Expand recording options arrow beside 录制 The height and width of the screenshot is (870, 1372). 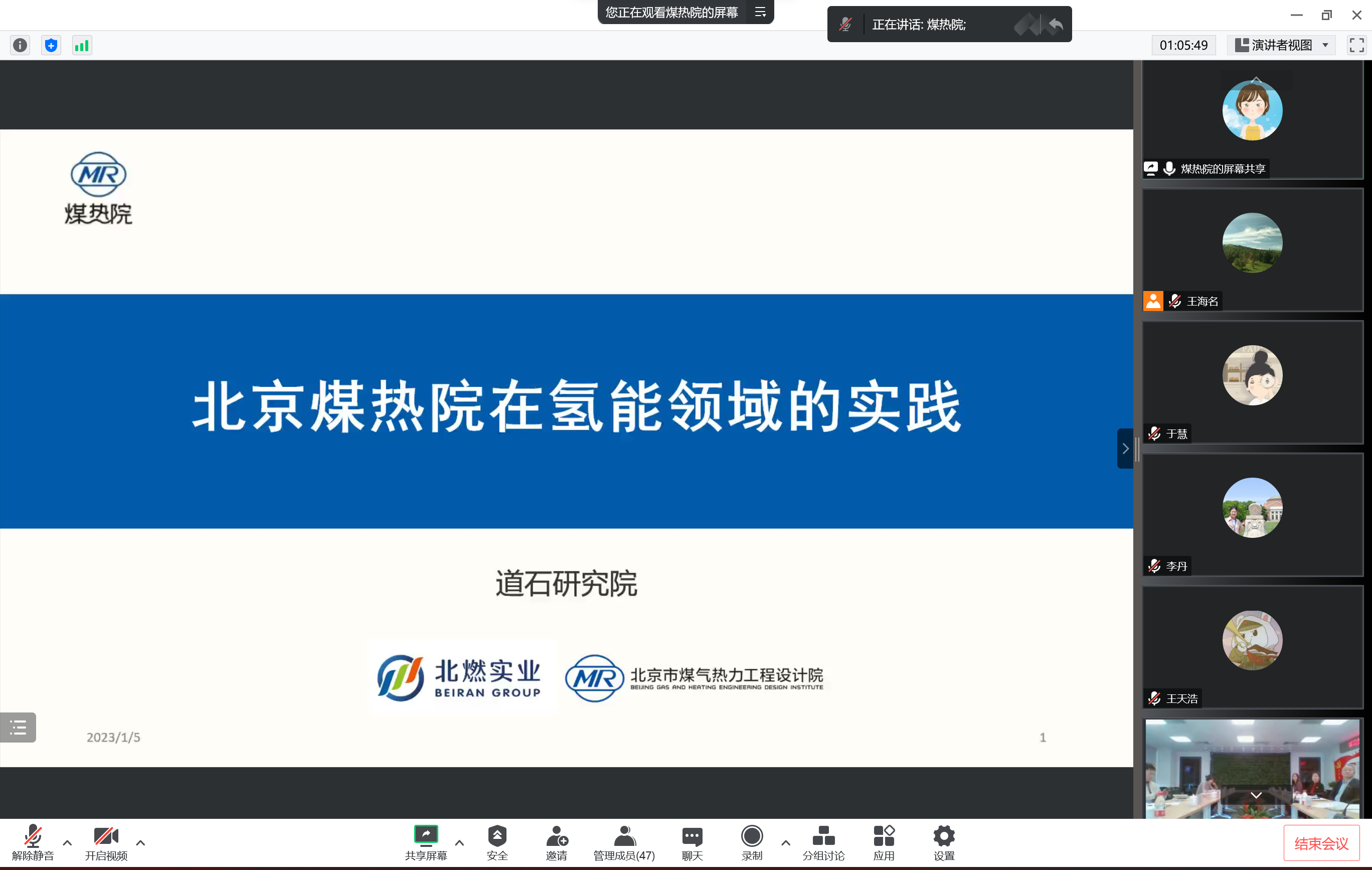[786, 842]
